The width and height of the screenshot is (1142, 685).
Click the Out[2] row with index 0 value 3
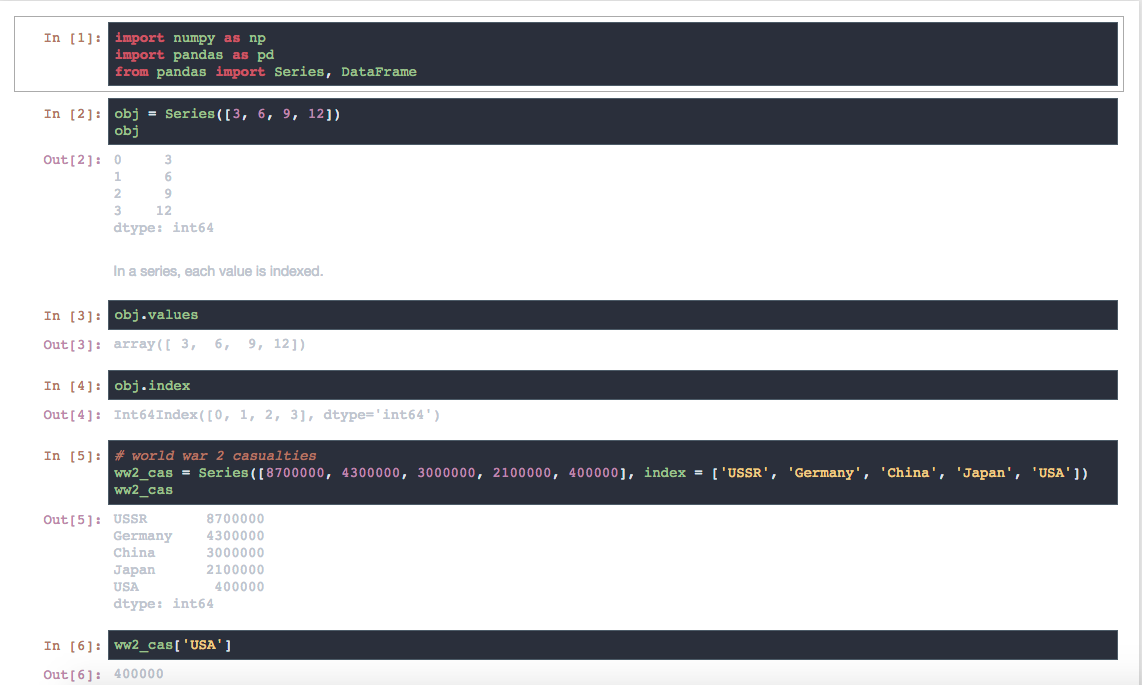[143, 159]
